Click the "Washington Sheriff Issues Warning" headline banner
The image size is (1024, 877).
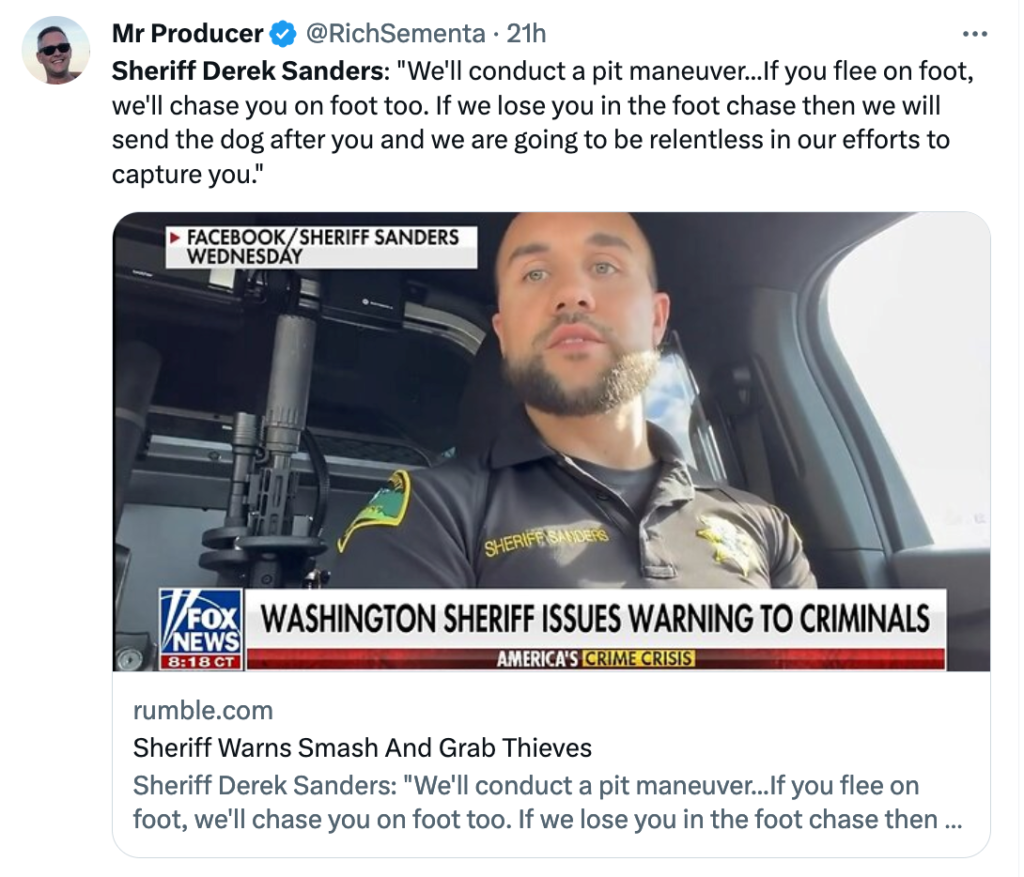(595, 618)
